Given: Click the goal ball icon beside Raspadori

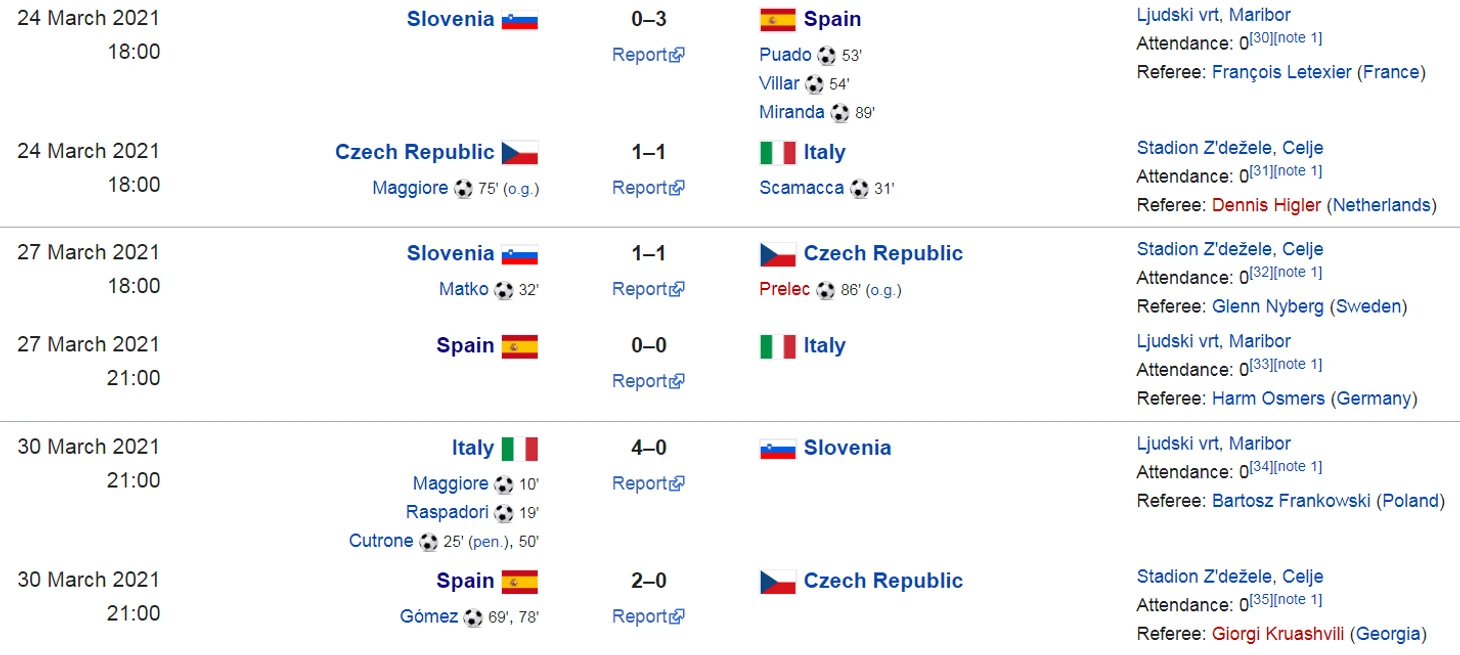Looking at the screenshot, I should (505, 513).
